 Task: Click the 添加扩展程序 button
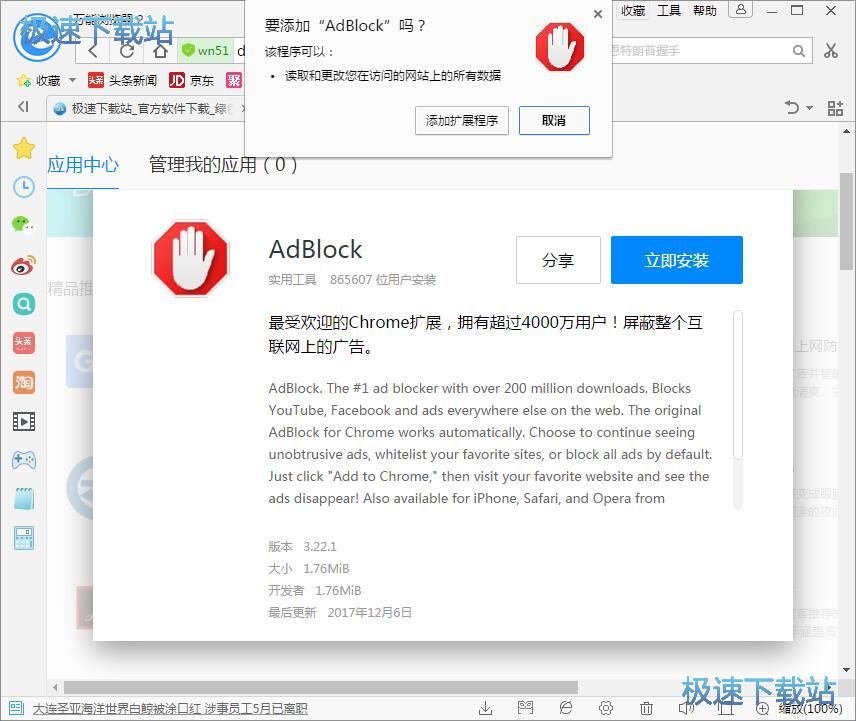tap(462, 121)
